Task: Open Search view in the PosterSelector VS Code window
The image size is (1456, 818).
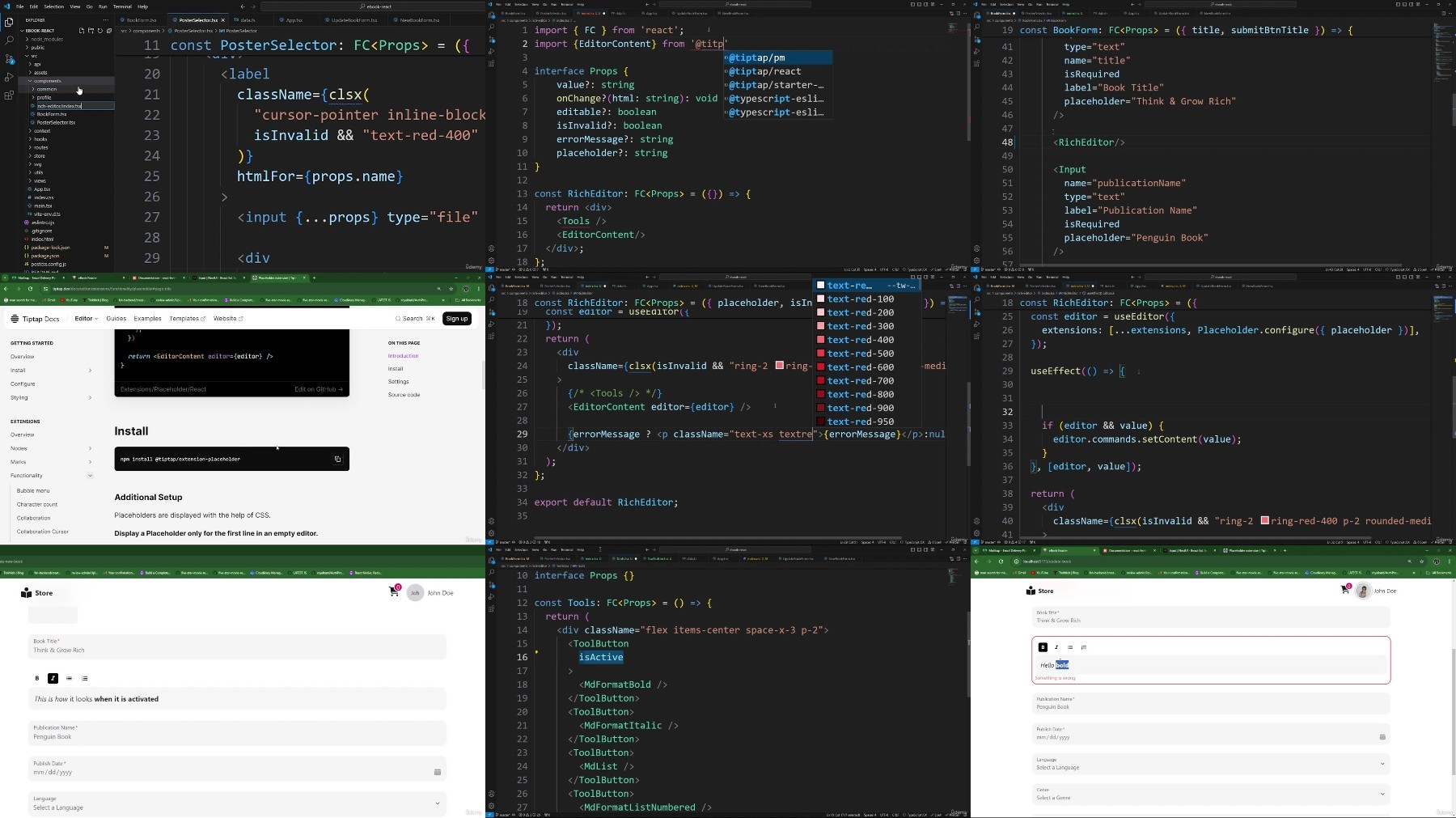Action: click(x=9, y=40)
